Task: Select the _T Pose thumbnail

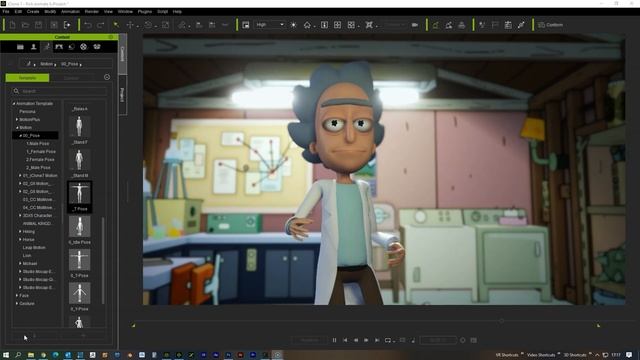Action: point(80,196)
